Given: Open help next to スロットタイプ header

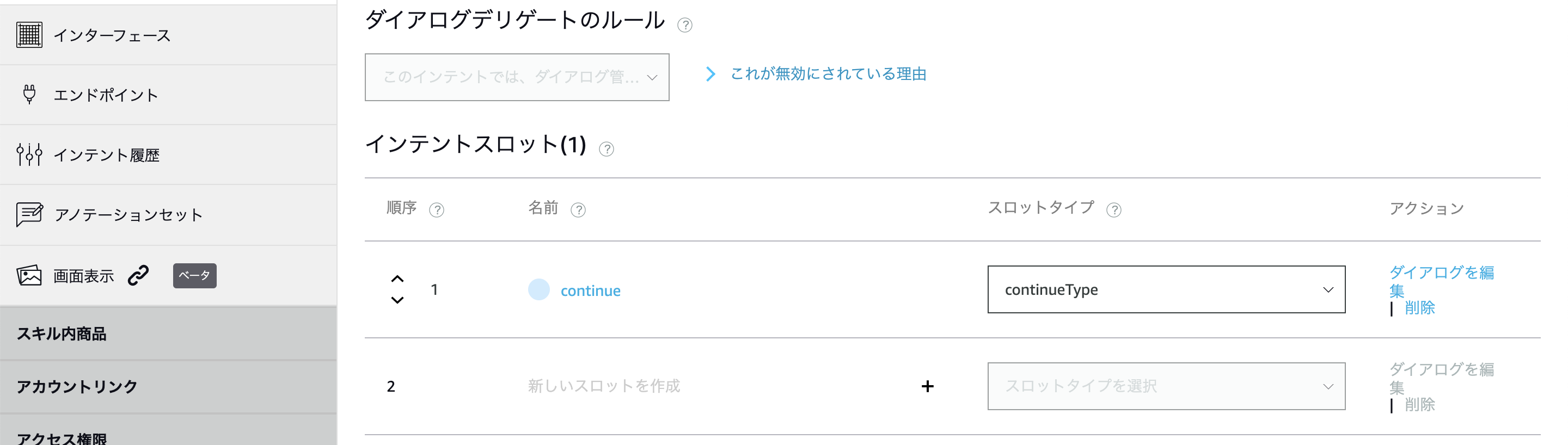Looking at the screenshot, I should click(x=1116, y=209).
